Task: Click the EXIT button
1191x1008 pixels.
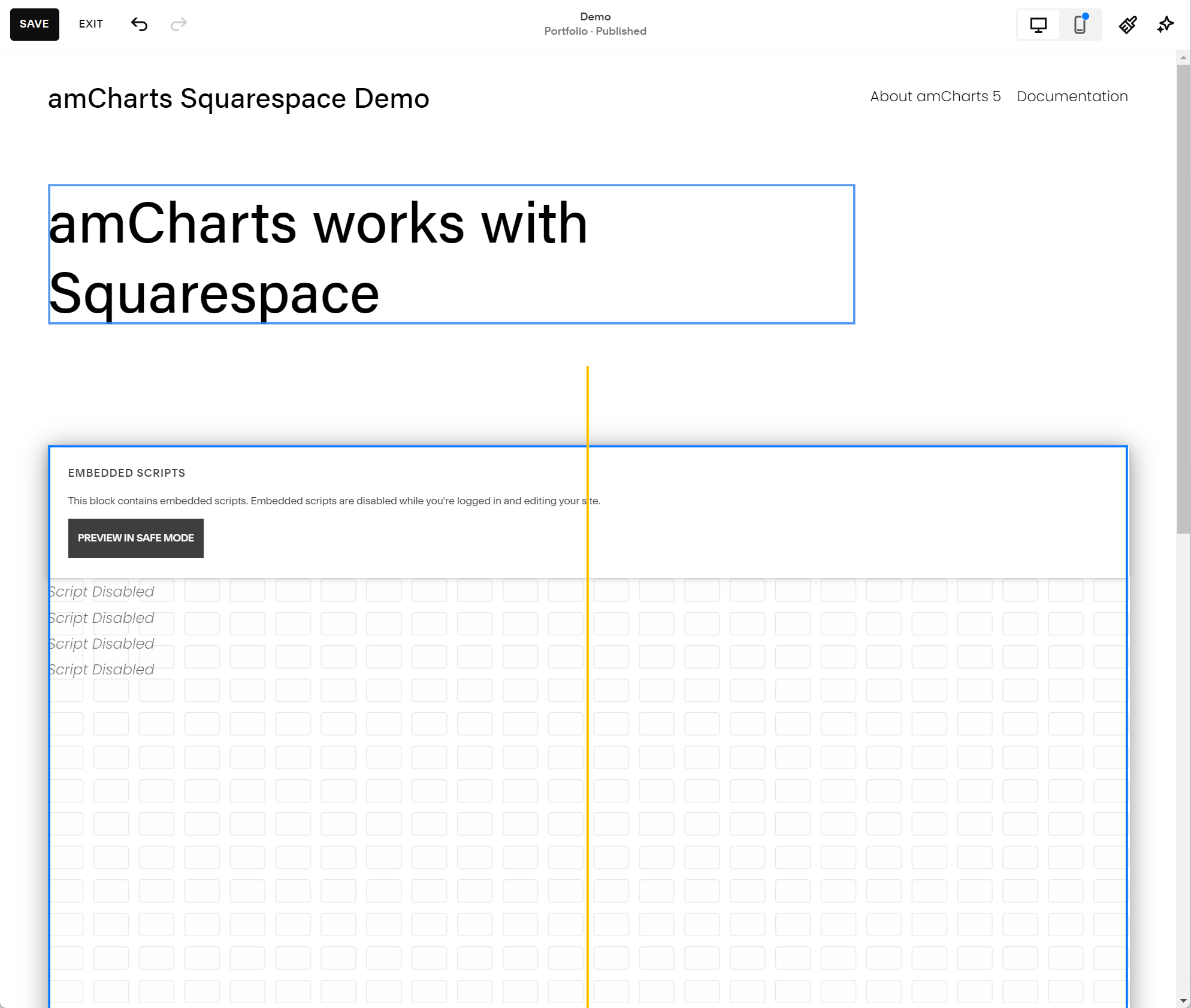Action: point(91,24)
